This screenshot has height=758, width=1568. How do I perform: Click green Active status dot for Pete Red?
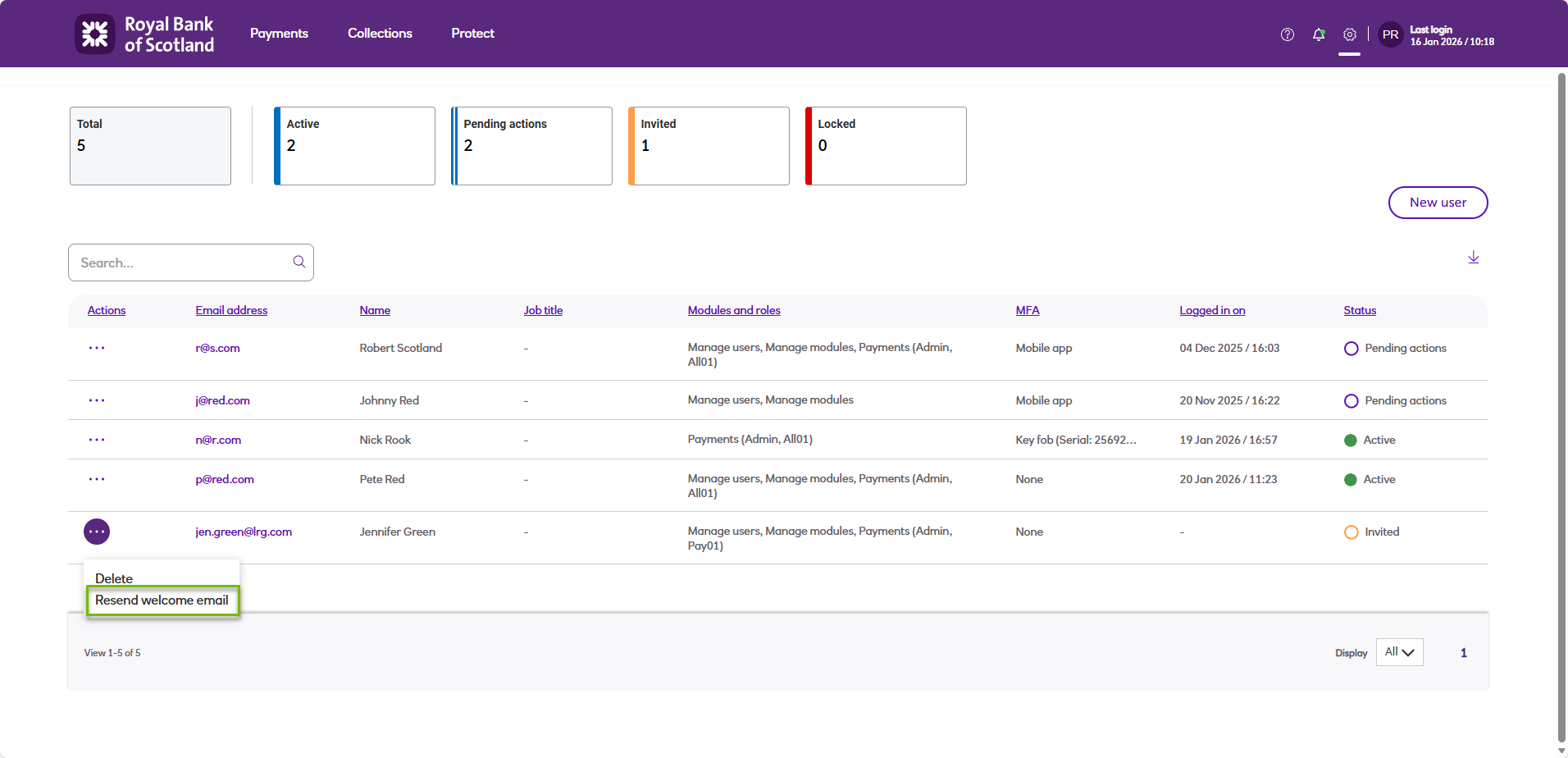pos(1351,480)
